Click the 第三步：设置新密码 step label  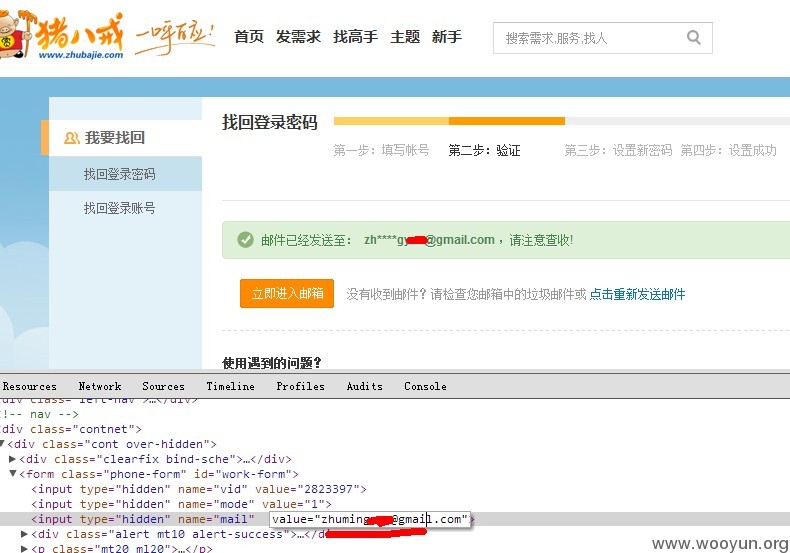click(618, 150)
